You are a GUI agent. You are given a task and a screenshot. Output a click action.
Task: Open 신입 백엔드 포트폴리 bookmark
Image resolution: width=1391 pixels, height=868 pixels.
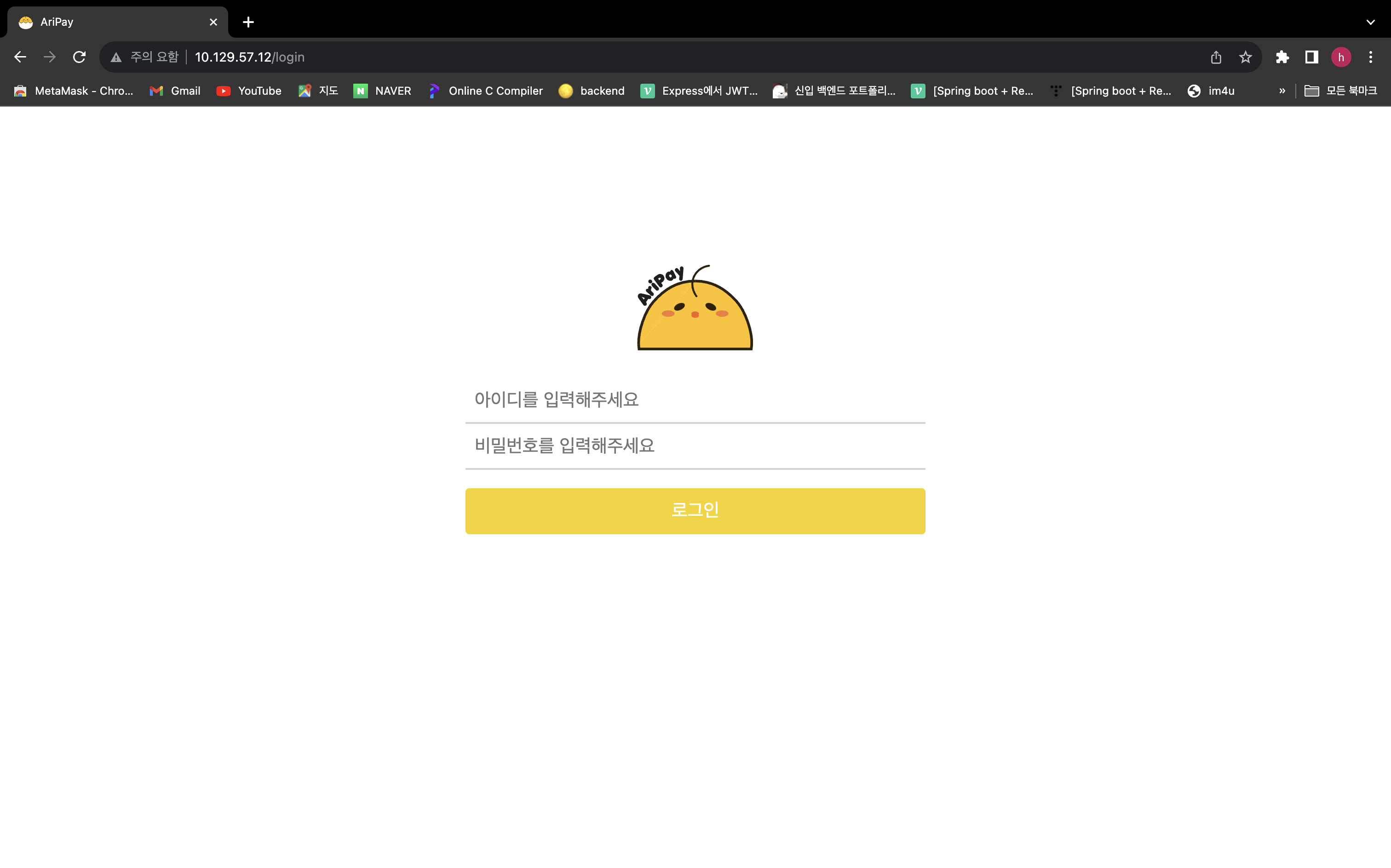(x=834, y=91)
